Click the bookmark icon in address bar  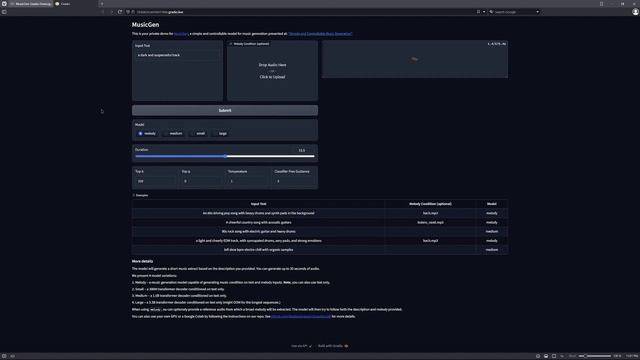[x=478, y=12]
